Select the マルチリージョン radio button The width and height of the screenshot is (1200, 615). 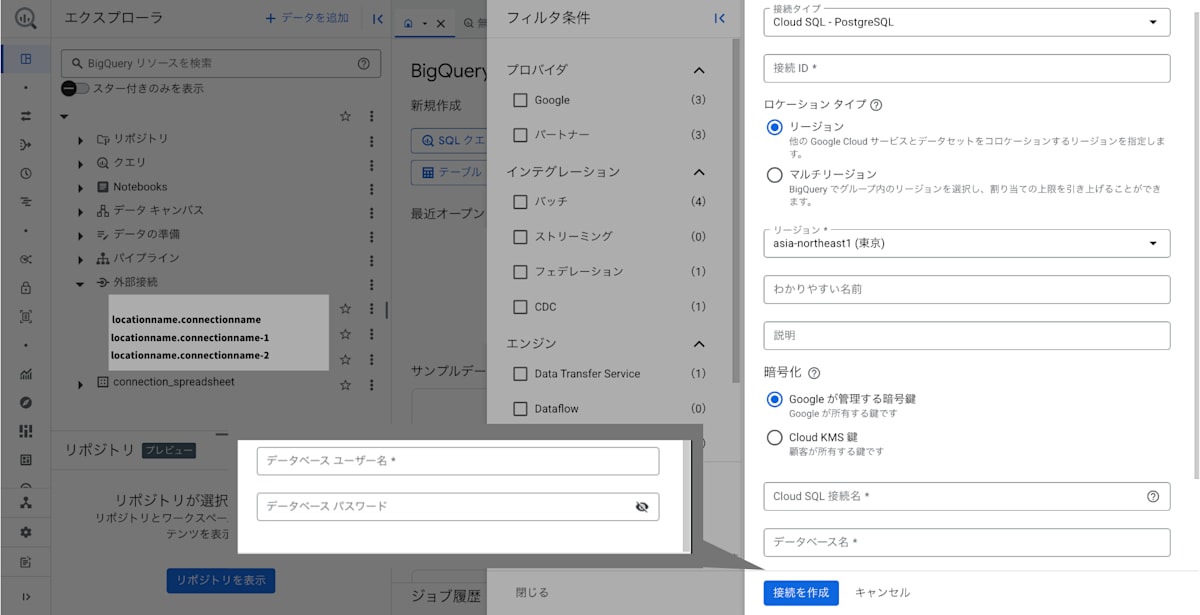[x=774, y=175]
